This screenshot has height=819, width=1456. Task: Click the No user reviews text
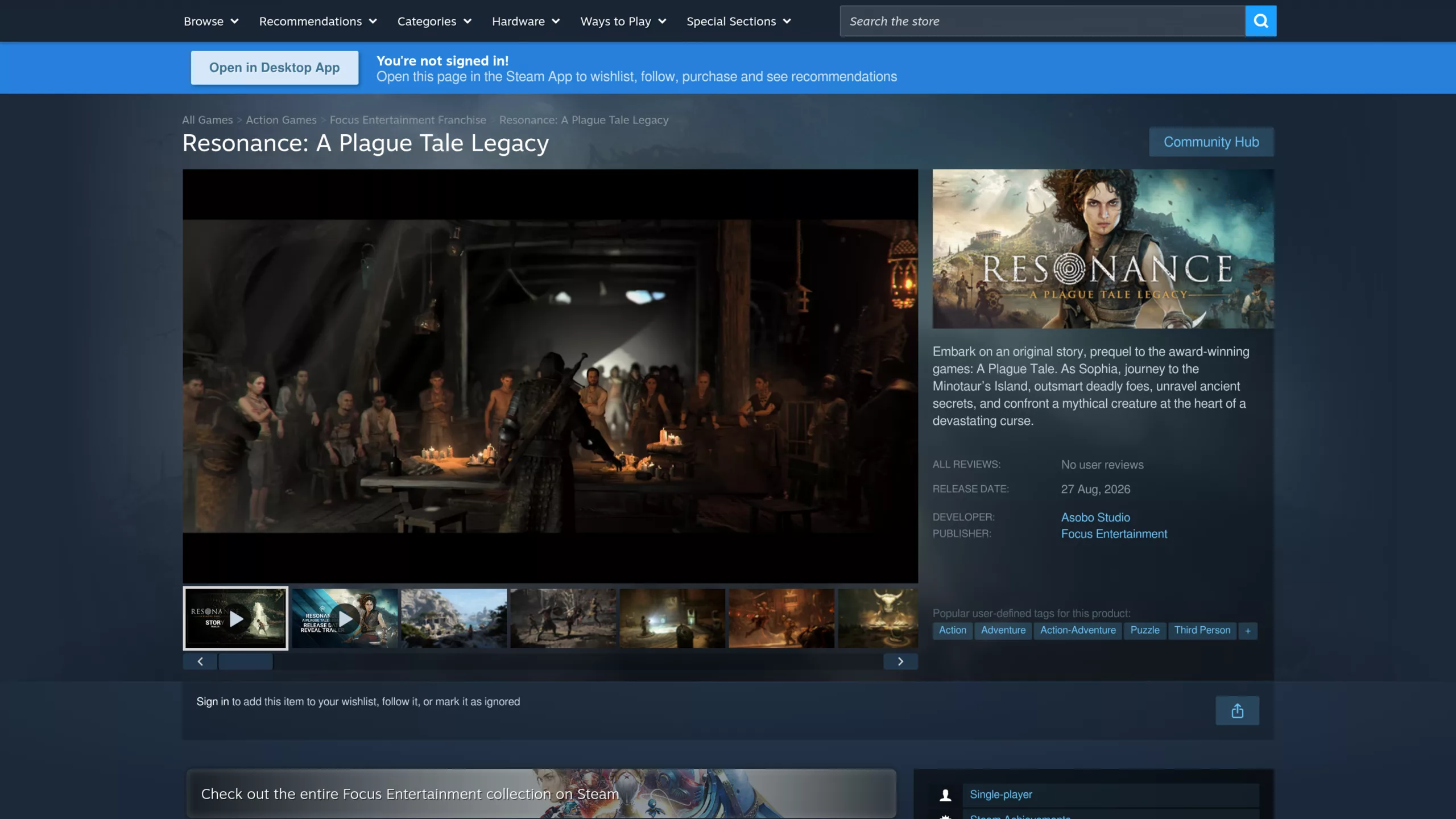point(1102,465)
